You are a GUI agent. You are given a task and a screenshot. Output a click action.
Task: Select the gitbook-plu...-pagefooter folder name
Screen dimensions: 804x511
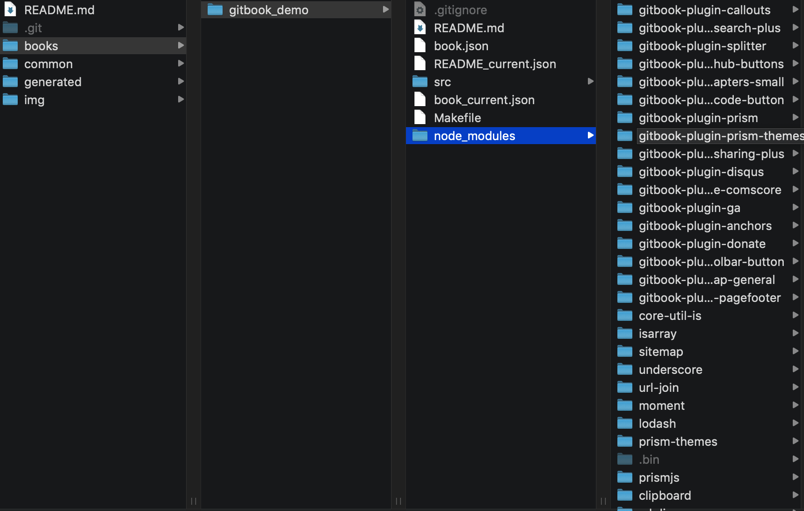pyautogui.click(x=710, y=297)
